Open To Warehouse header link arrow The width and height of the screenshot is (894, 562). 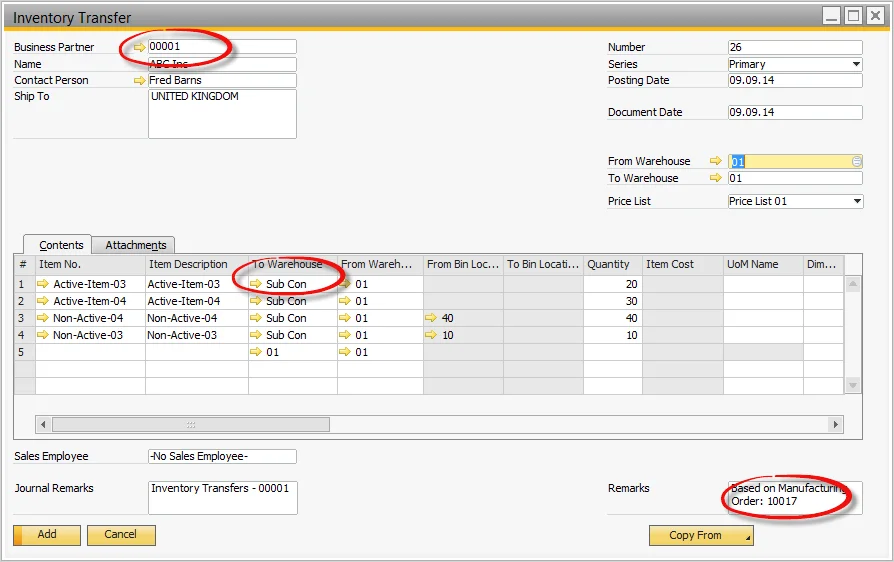(x=716, y=178)
